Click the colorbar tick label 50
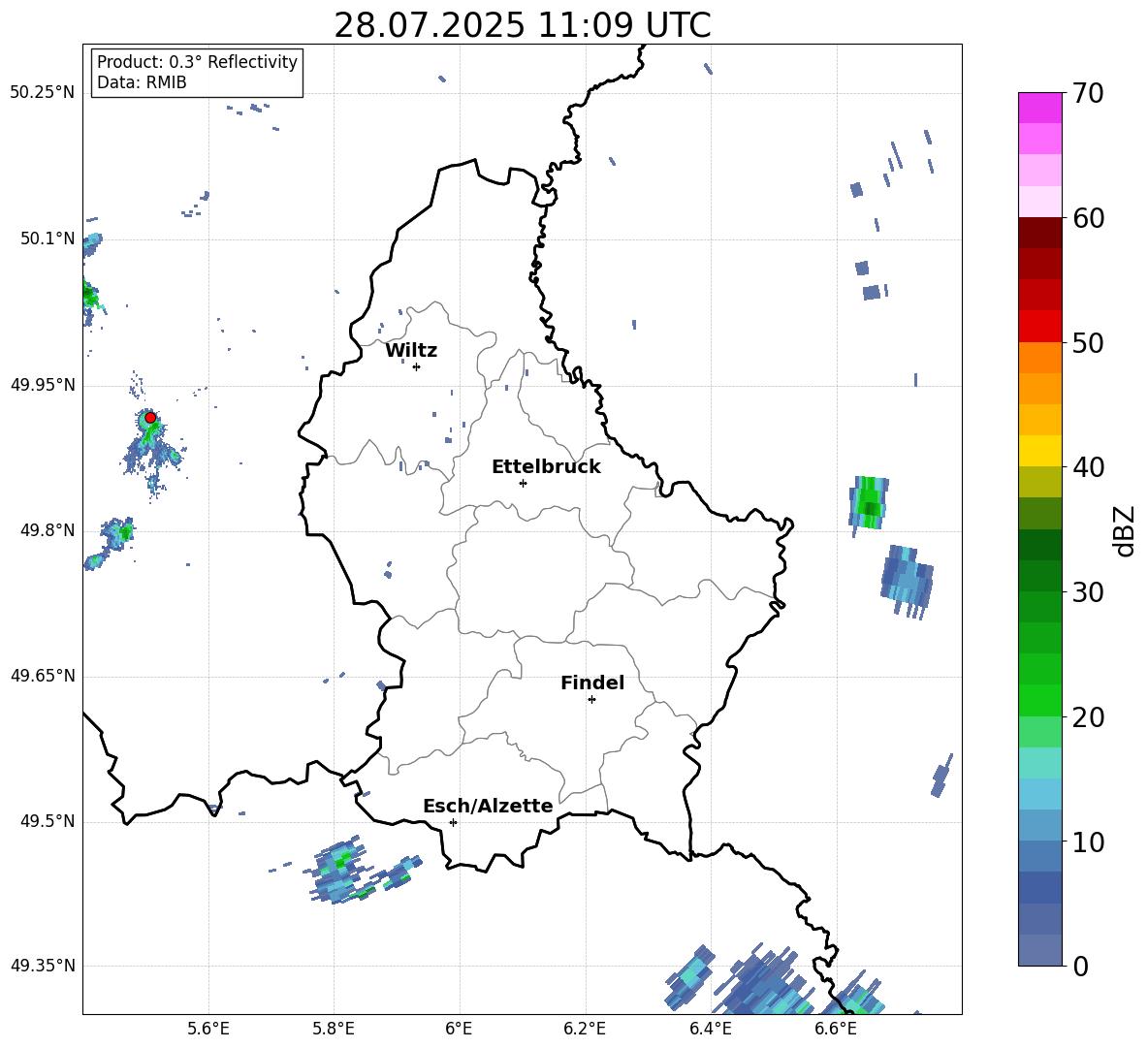1148x1048 pixels. [x=1089, y=343]
